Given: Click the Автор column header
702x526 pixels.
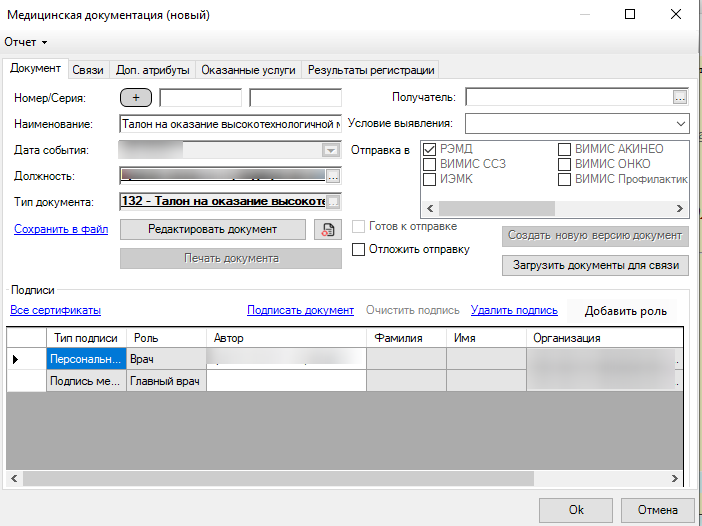Looking at the screenshot, I should (287, 338).
